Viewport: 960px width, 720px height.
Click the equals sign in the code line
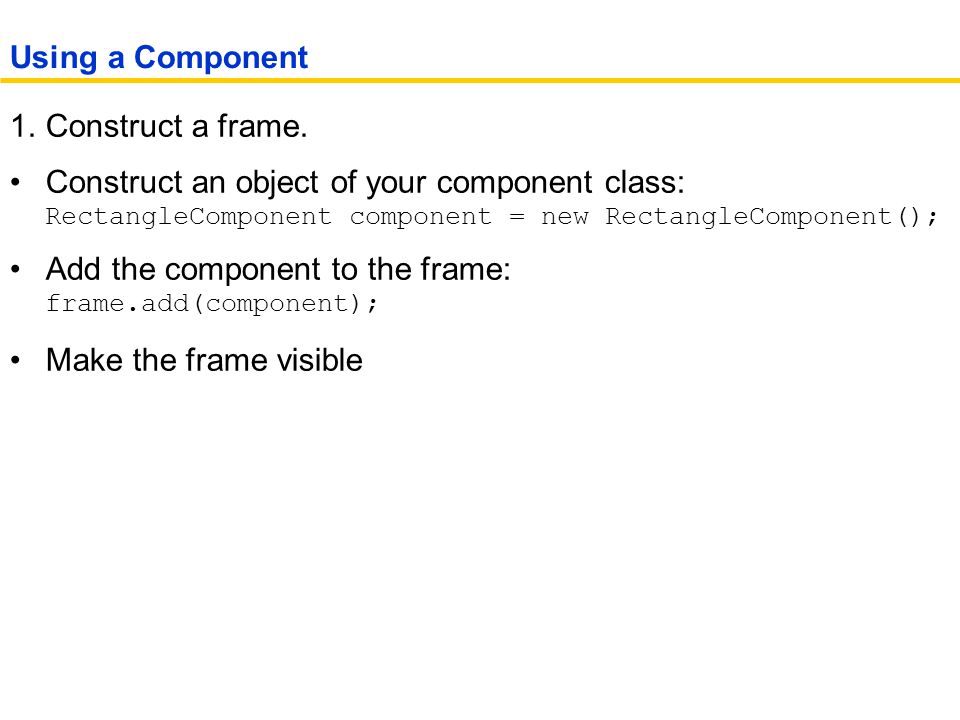[517, 217]
